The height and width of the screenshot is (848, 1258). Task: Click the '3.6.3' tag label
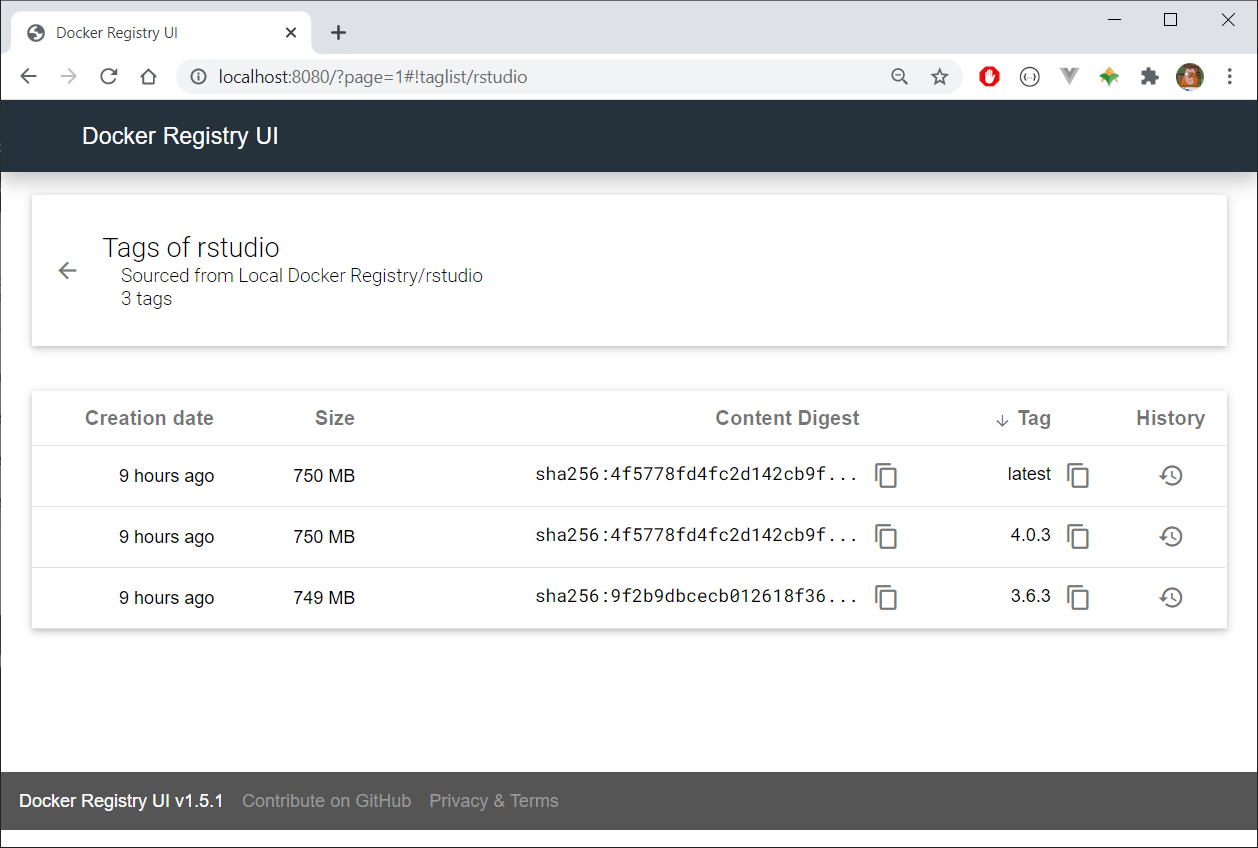click(1031, 597)
